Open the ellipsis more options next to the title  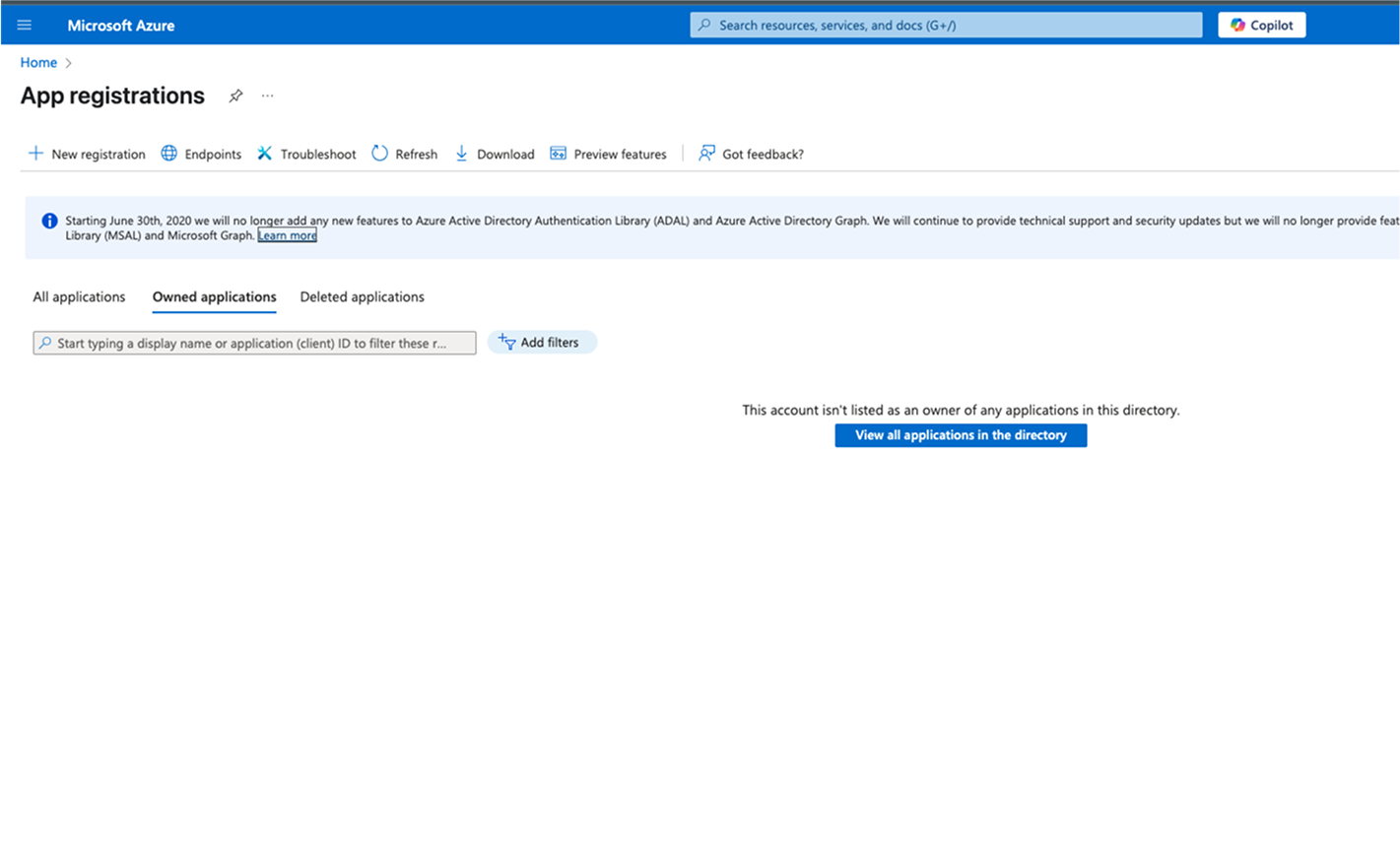tap(267, 96)
